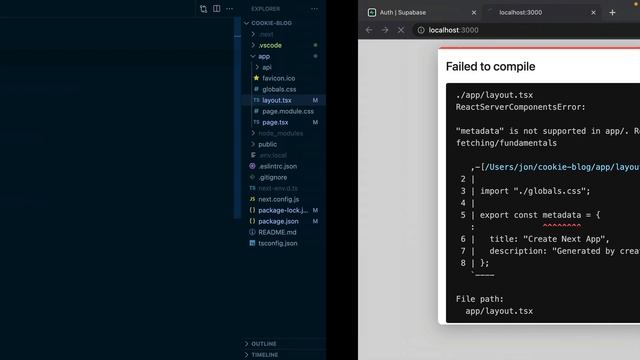Open README.md file
The width and height of the screenshot is (640, 360).
(x=277, y=233)
